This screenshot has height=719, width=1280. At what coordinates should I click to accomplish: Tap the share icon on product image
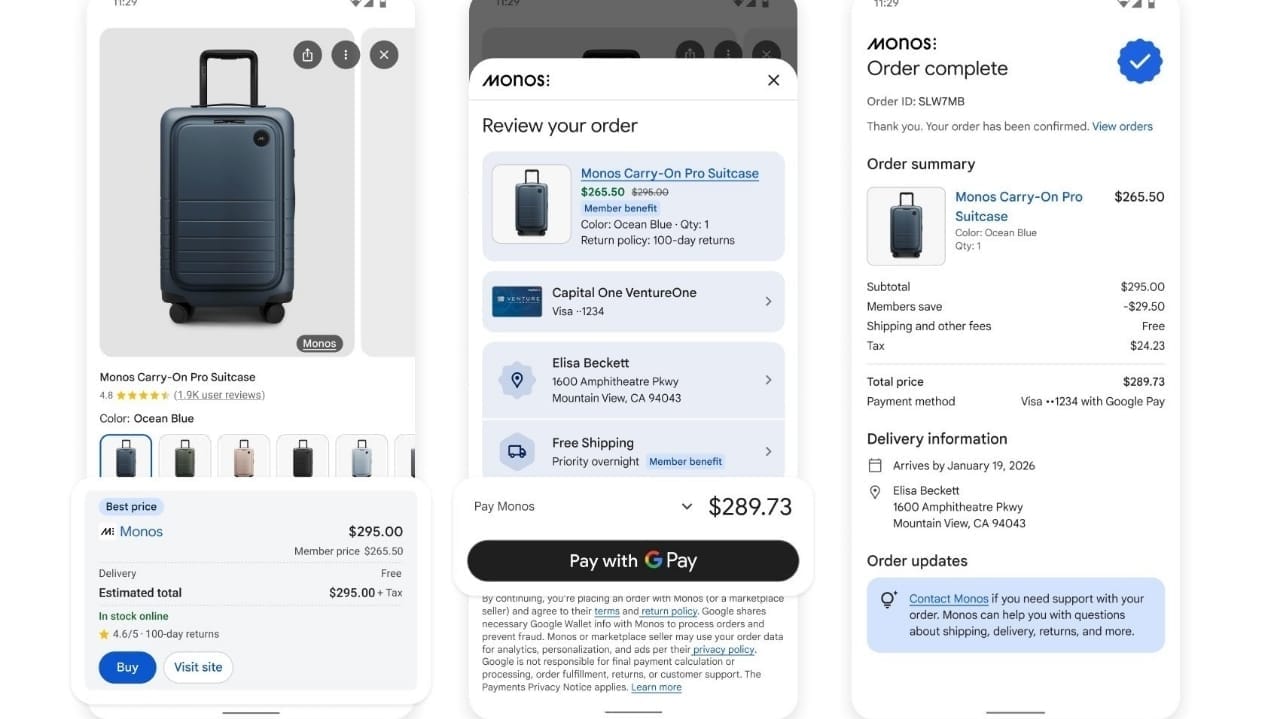(x=307, y=55)
